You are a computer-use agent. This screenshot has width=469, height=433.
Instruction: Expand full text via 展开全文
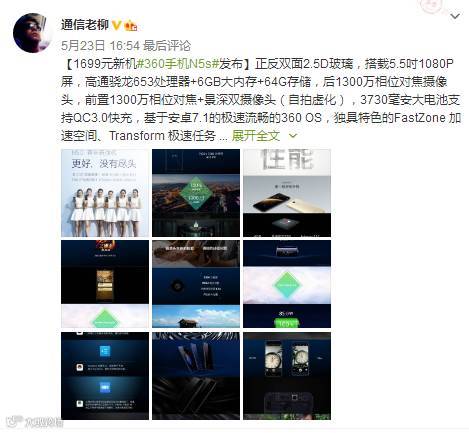(x=256, y=136)
